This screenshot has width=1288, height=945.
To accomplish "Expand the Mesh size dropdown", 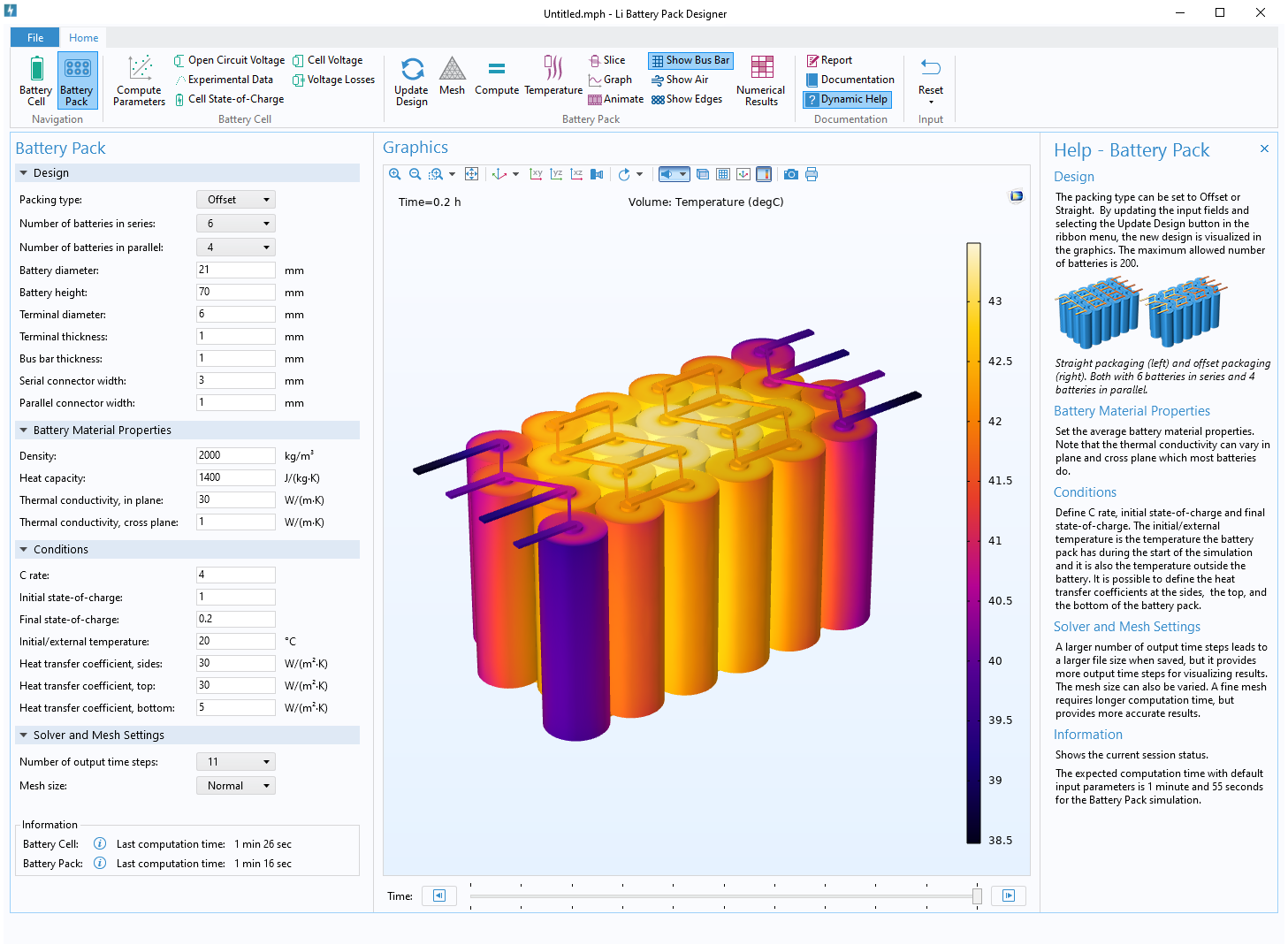I will 235,786.
